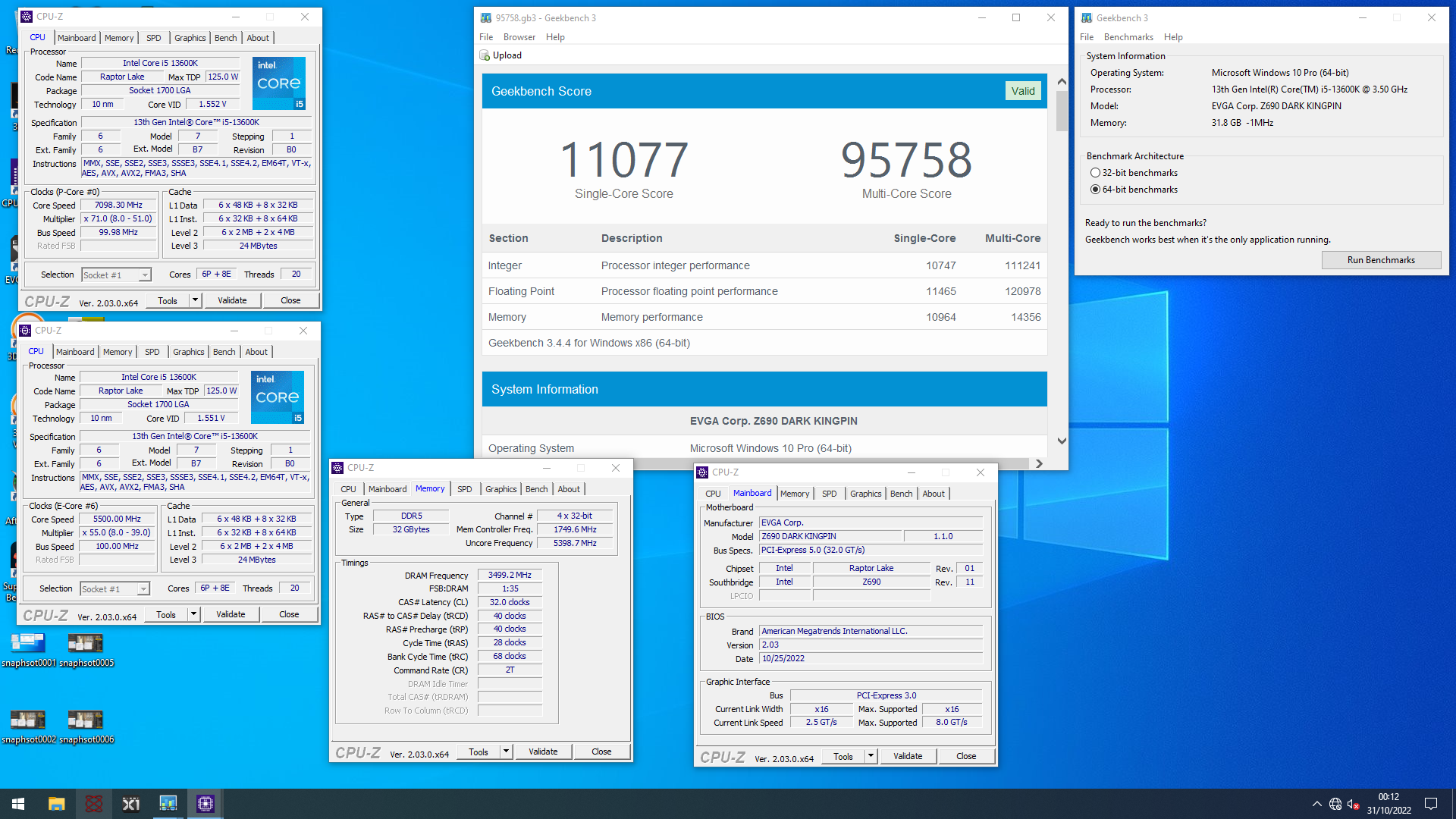Viewport: 1456px width, 819px height.
Task: Open snaphsot0001 desktop icon
Action: tap(28, 650)
